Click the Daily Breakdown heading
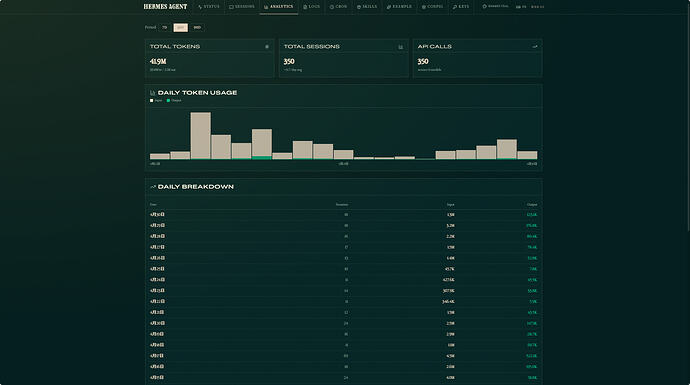This screenshot has width=690, height=385. (195, 187)
